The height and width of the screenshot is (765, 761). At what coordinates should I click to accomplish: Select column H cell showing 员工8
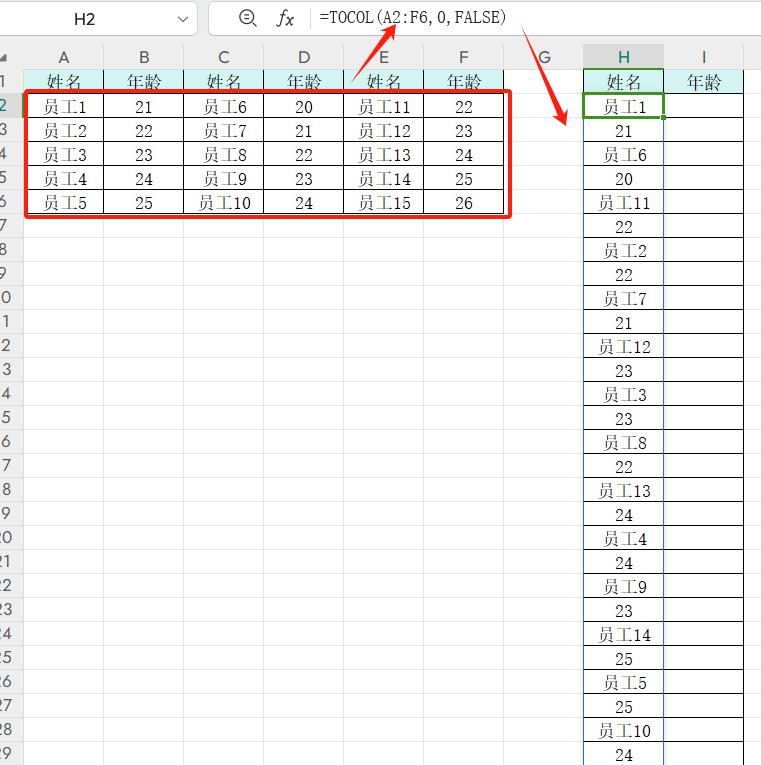[x=623, y=442]
